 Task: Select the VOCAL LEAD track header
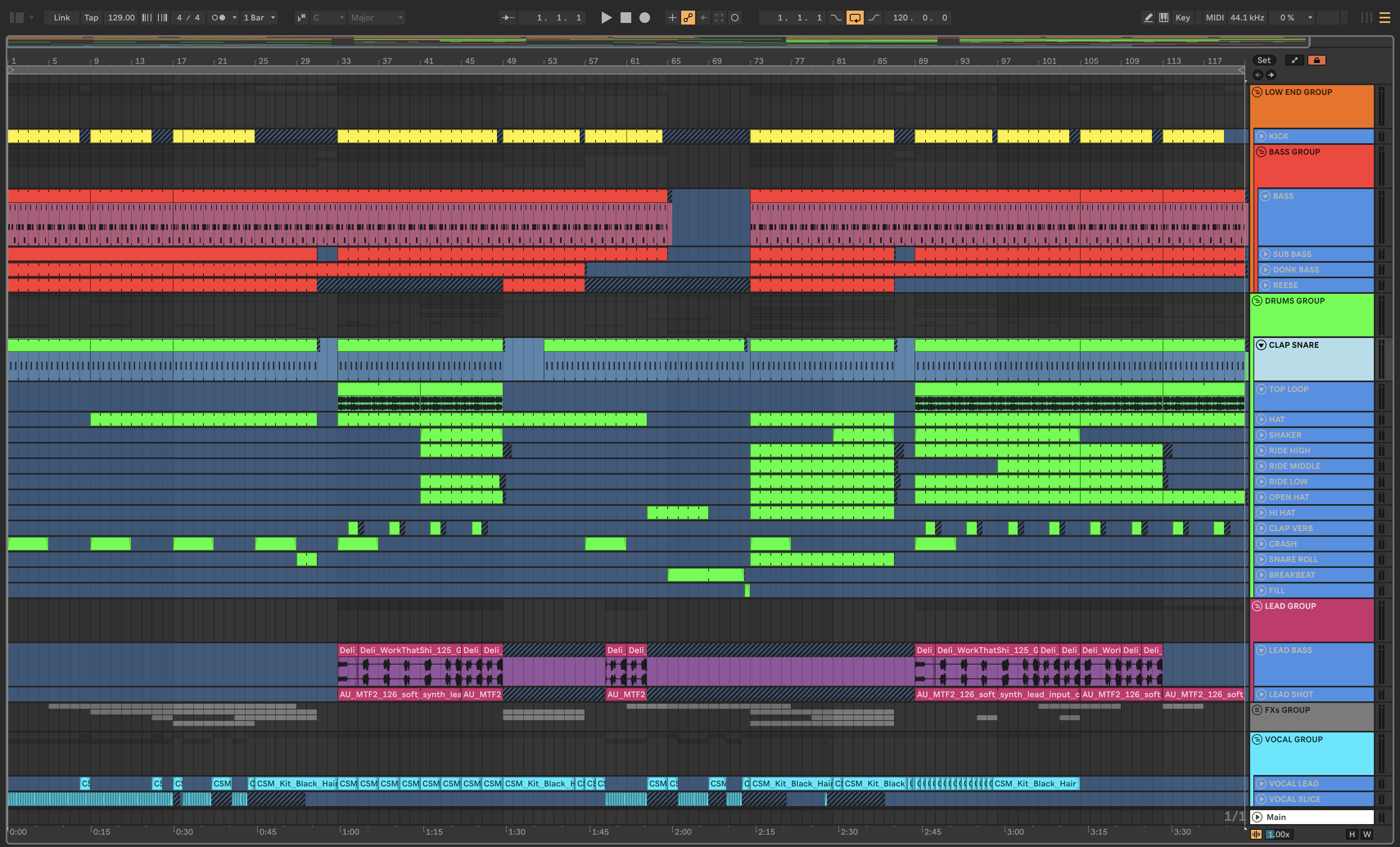coord(1314,784)
